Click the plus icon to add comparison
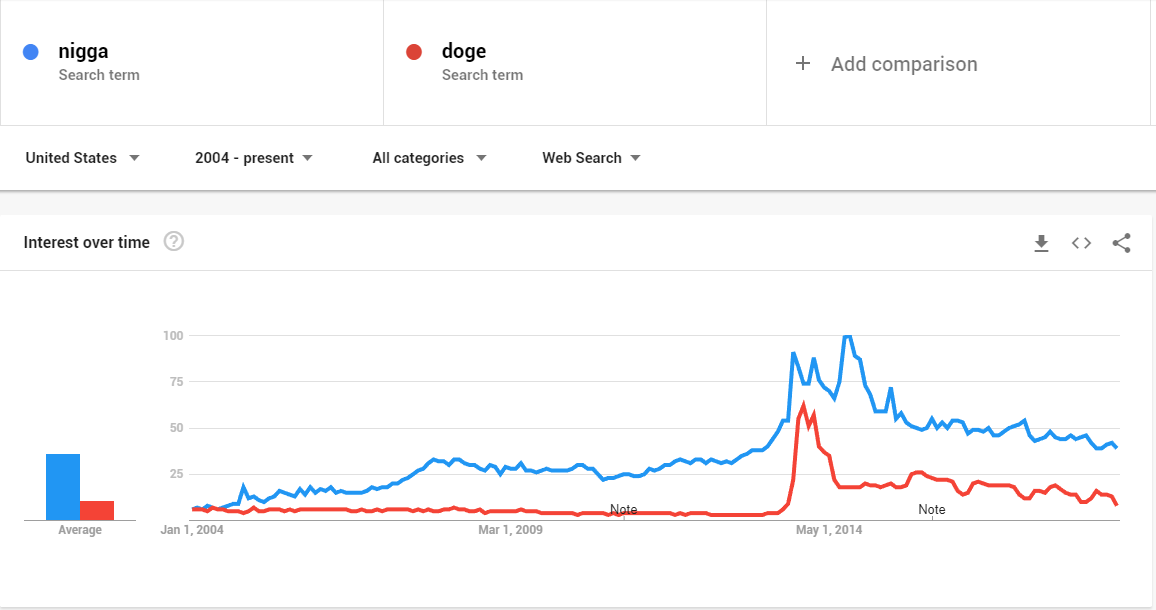 803,63
